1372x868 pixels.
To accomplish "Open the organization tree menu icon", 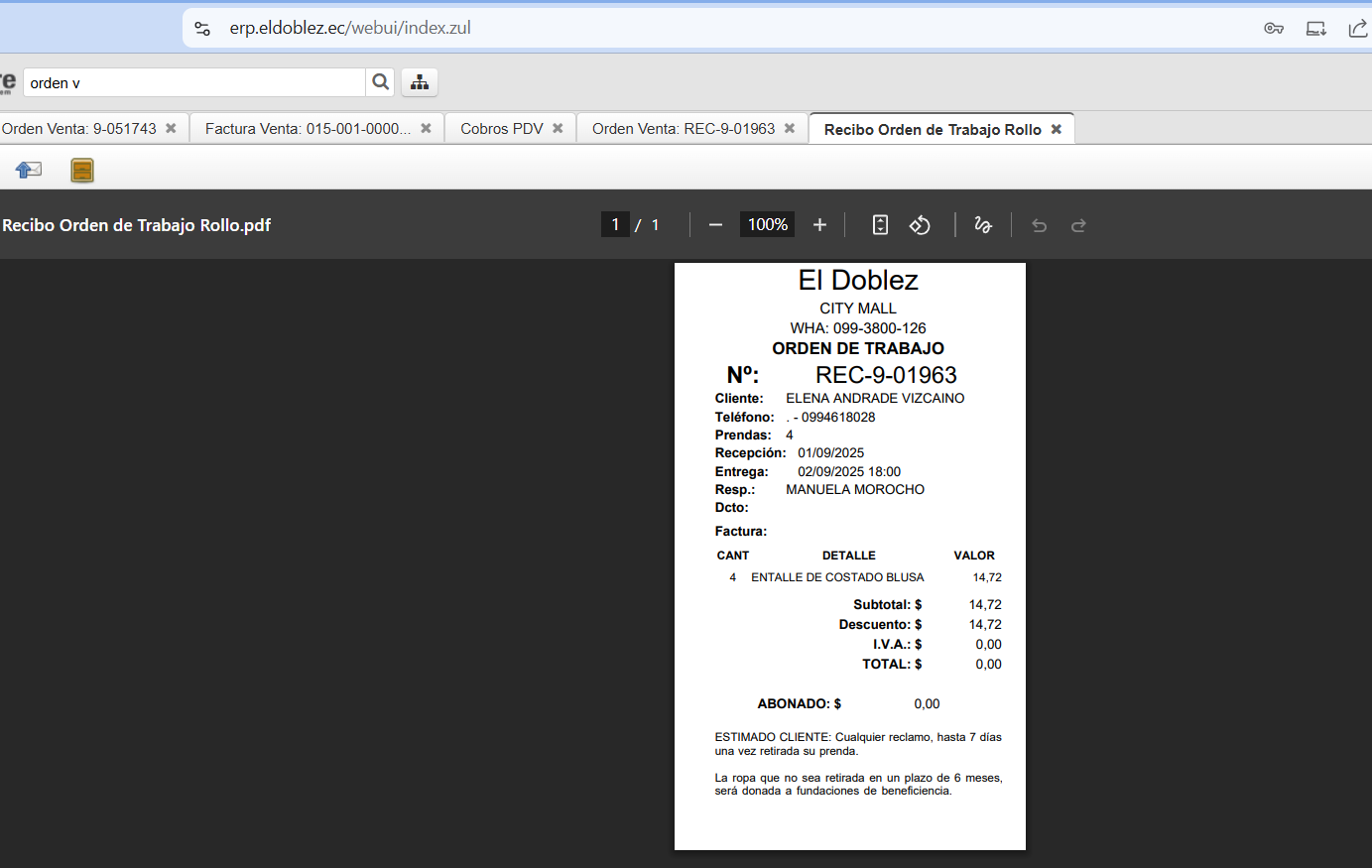I will [x=420, y=82].
